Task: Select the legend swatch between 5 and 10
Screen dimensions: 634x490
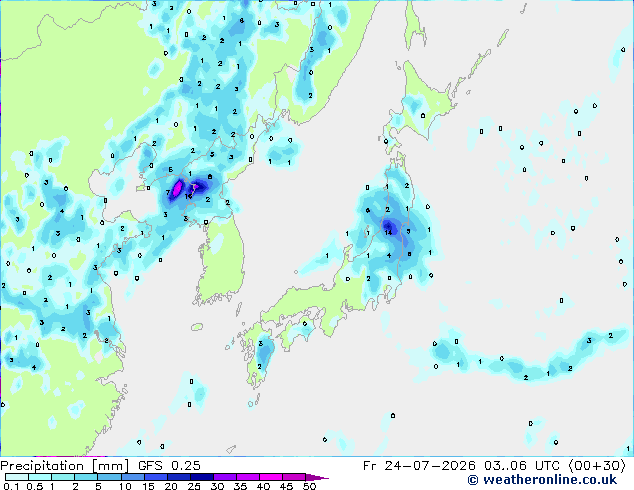Action: point(110,477)
